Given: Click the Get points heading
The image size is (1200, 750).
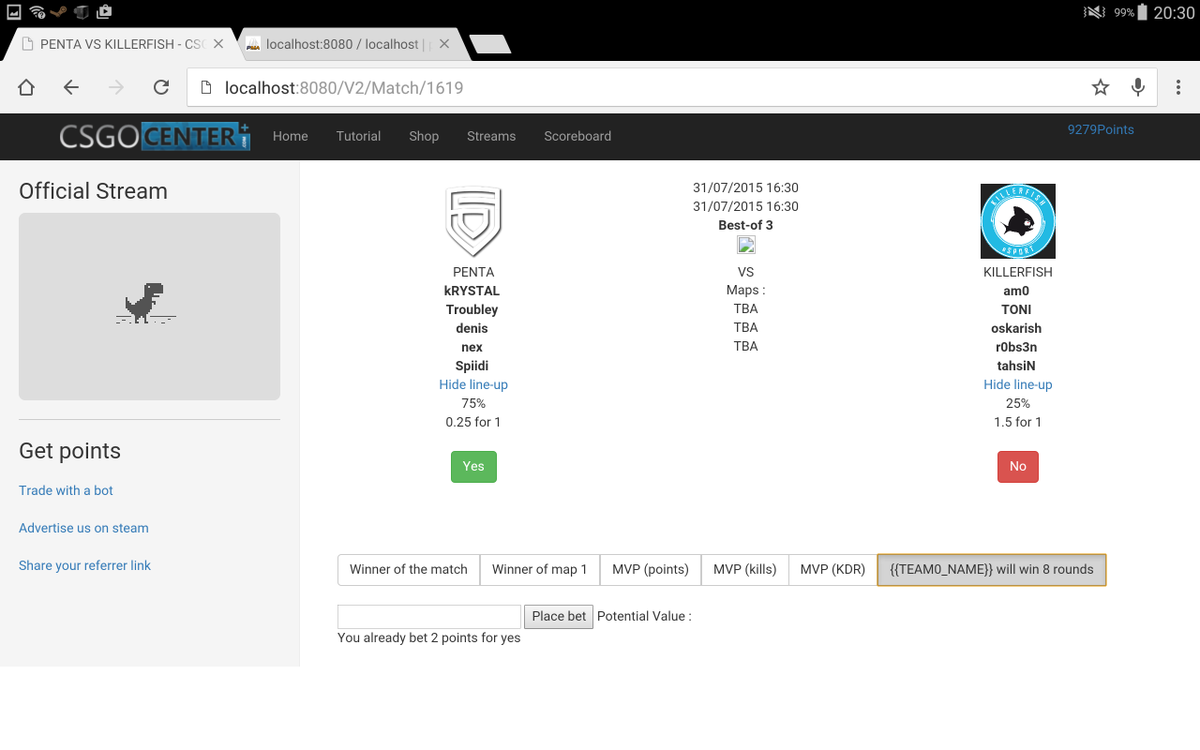Looking at the screenshot, I should [70, 451].
